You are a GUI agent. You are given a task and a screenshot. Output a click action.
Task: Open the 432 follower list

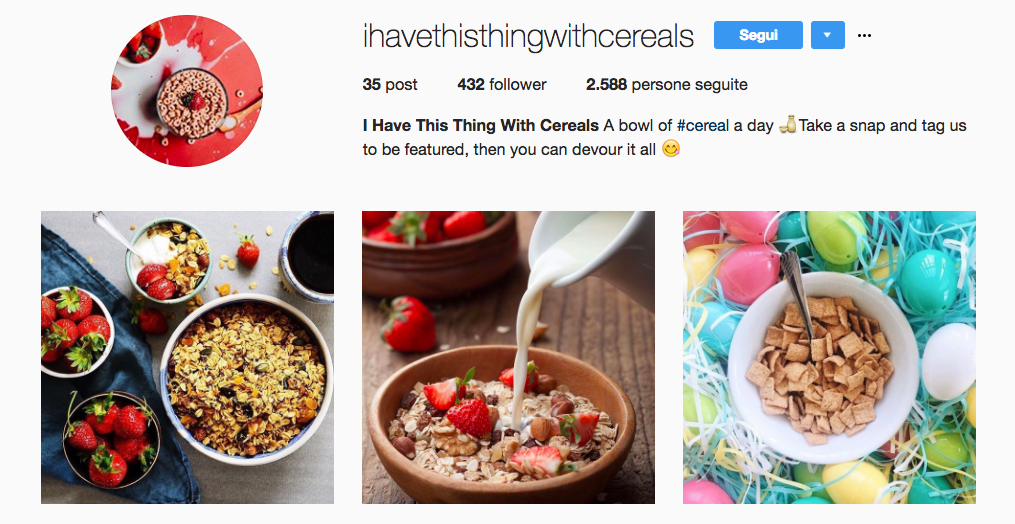(x=502, y=85)
